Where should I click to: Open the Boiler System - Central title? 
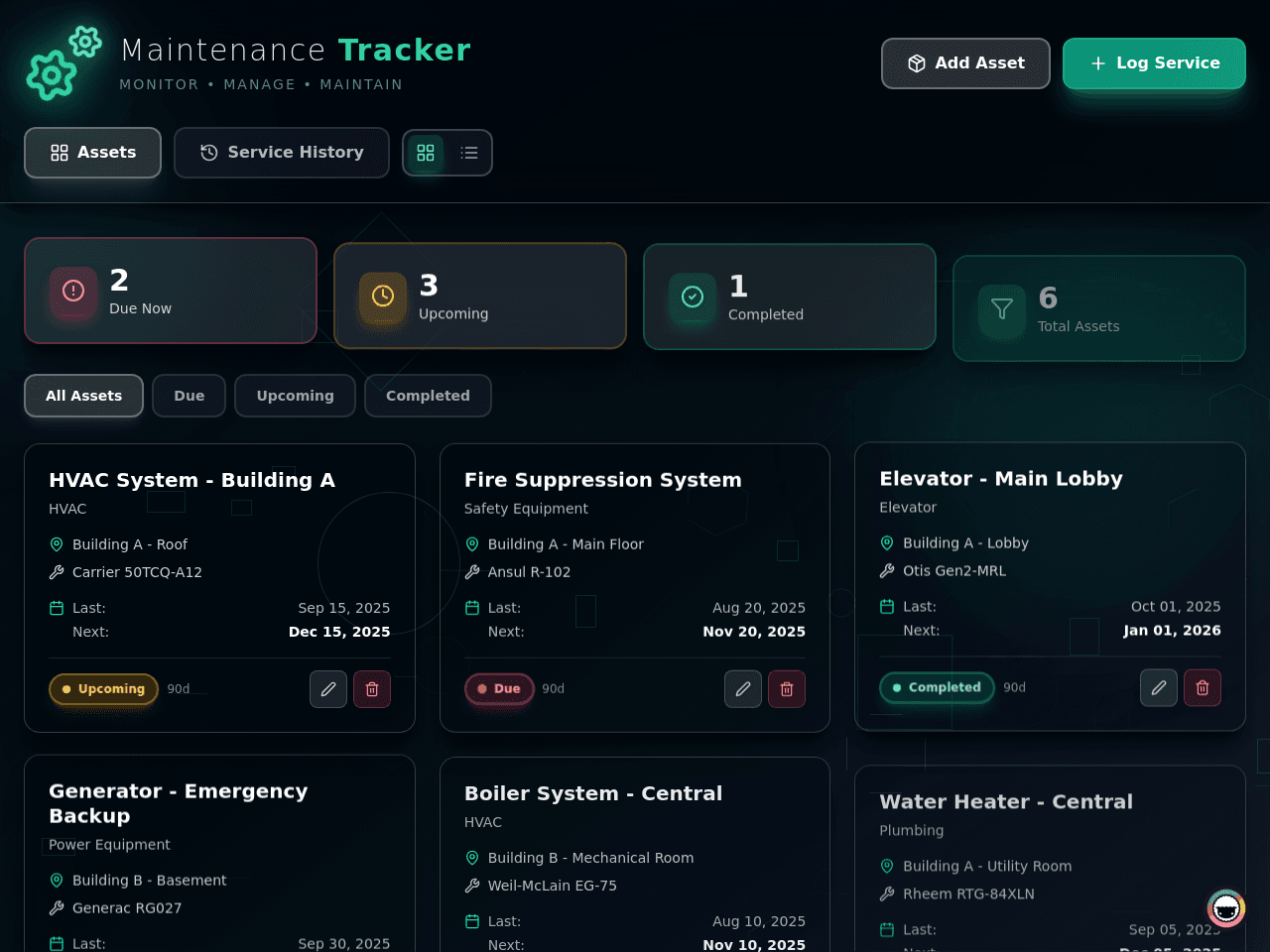coord(593,793)
